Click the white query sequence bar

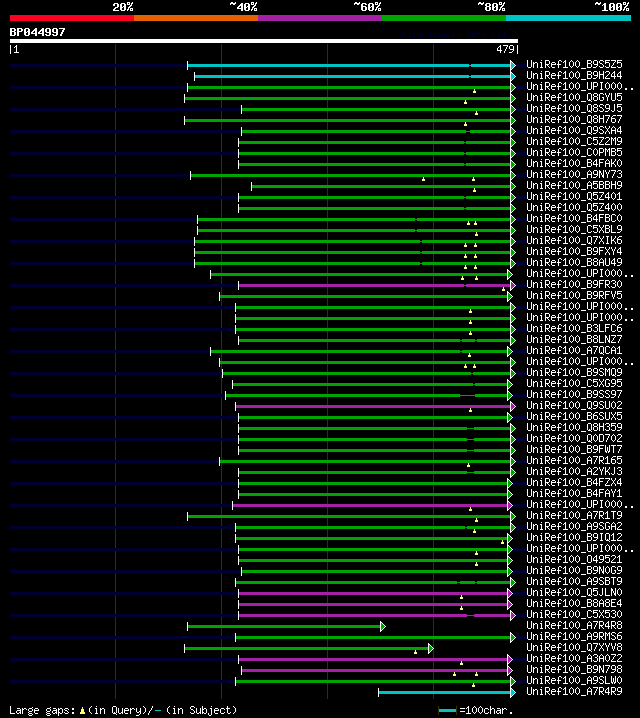pyautogui.click(x=264, y=41)
